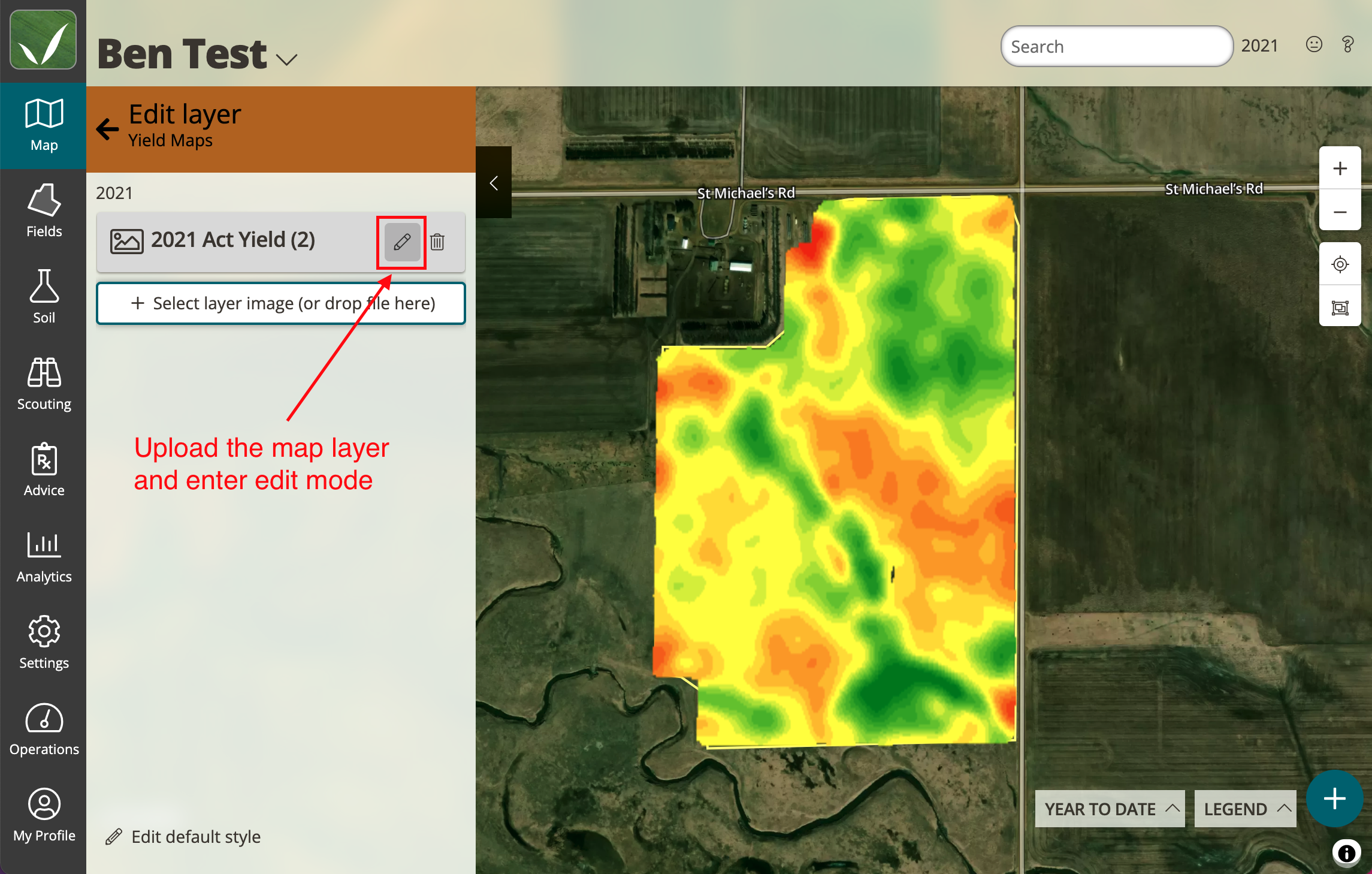1372x874 pixels.
Task: Click the round plus add button
Action: coord(1334,798)
